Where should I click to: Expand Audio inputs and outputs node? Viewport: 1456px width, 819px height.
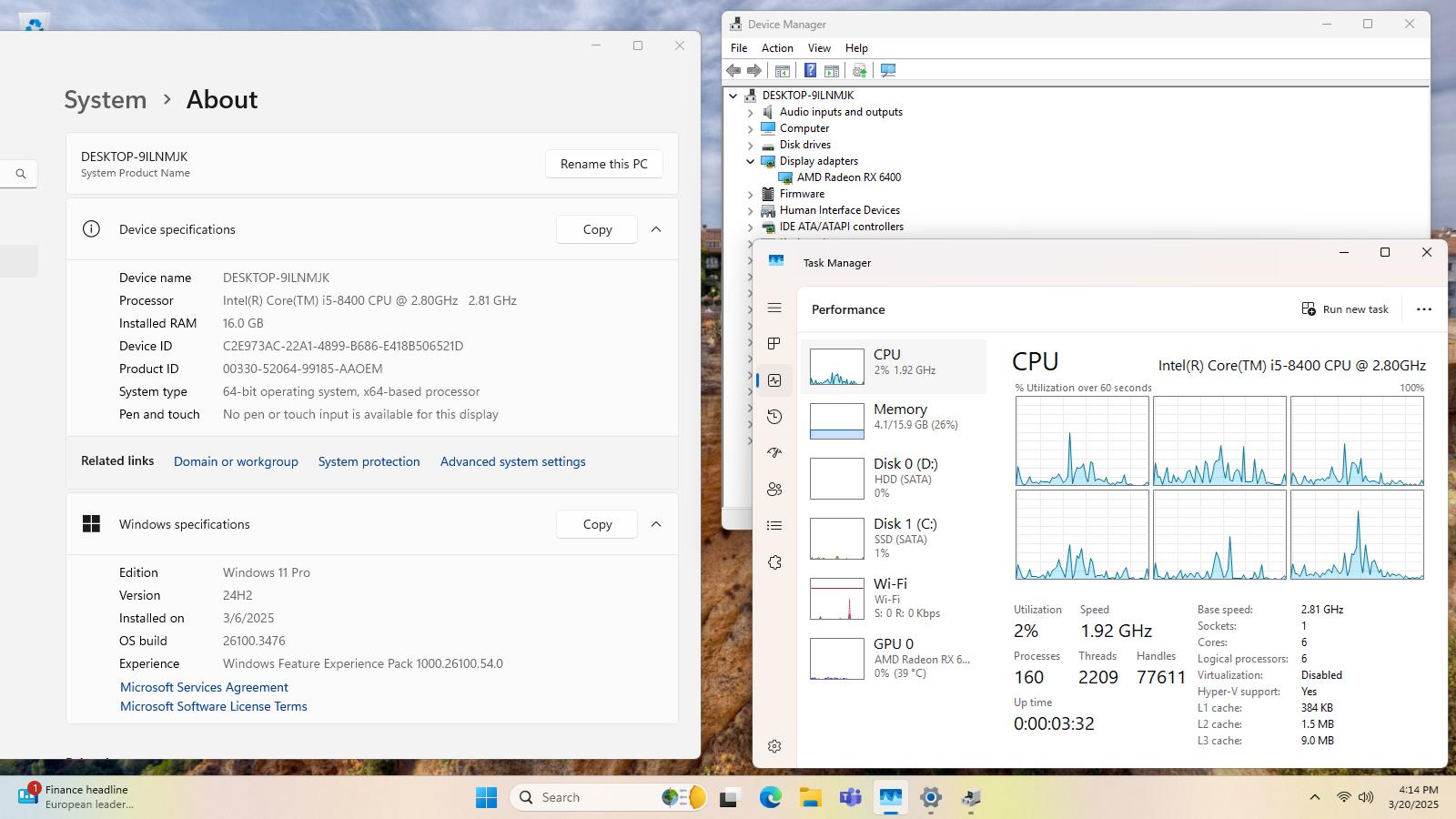pos(751,113)
